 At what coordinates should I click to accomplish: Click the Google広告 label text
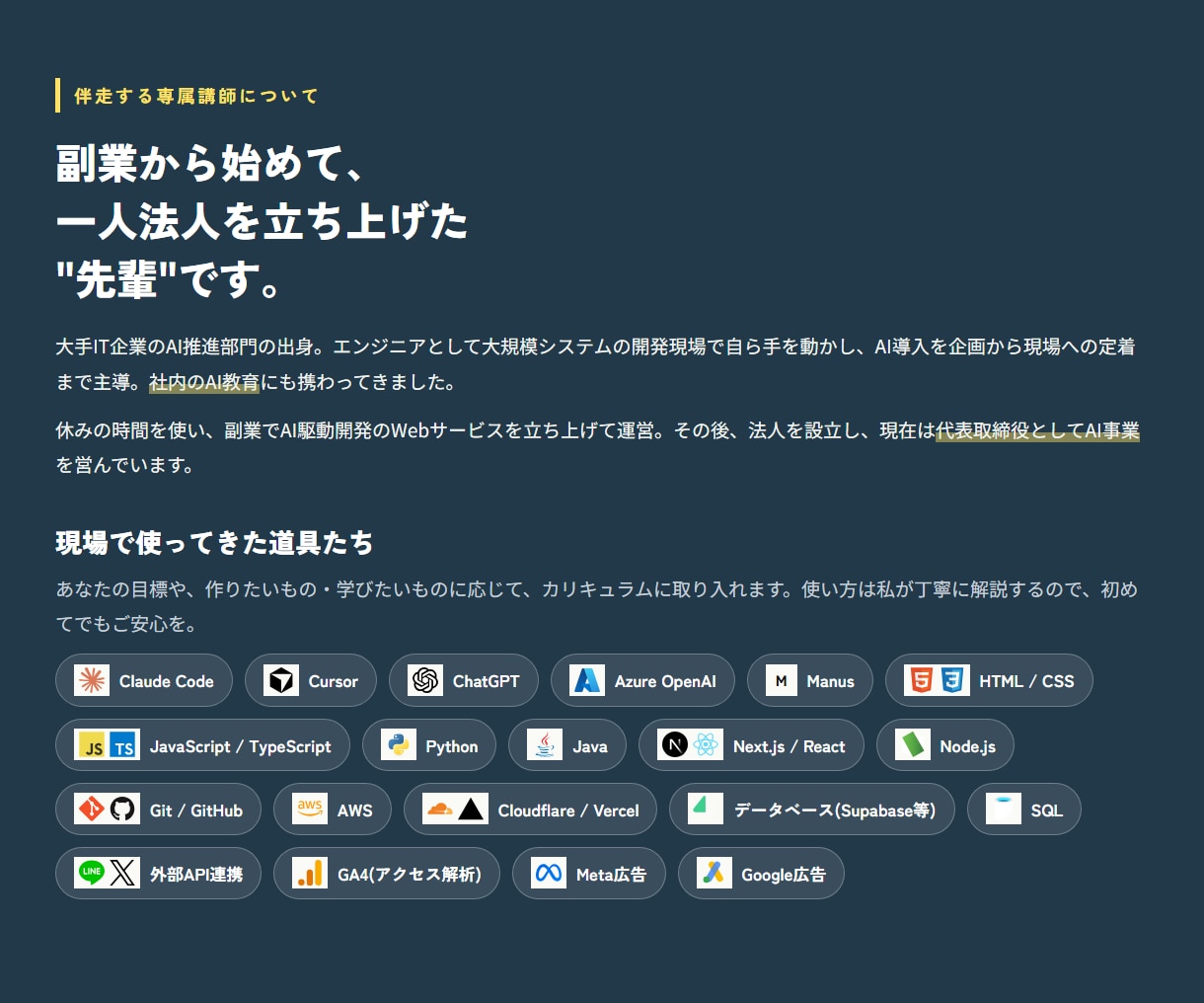pyautogui.click(x=784, y=874)
